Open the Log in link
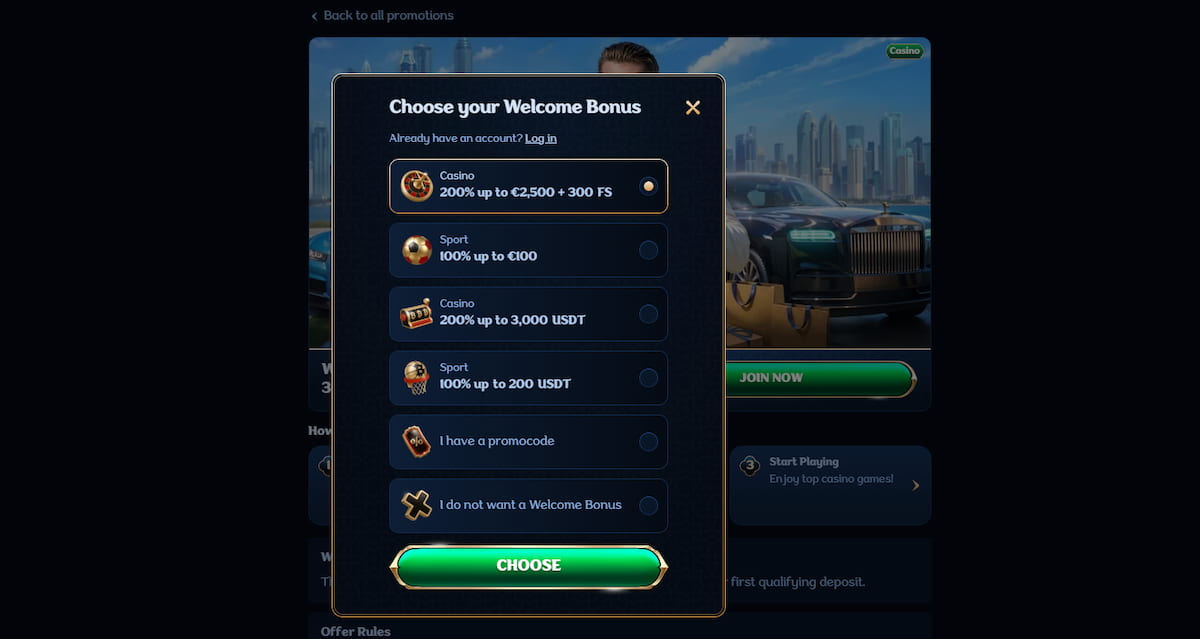 (541, 138)
